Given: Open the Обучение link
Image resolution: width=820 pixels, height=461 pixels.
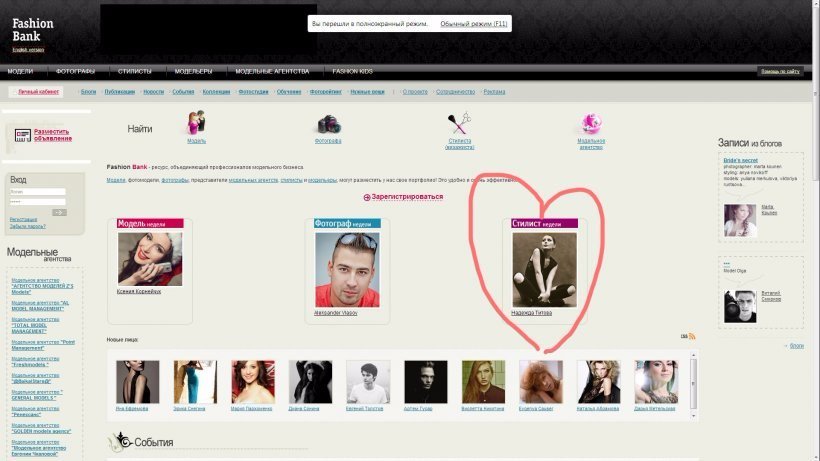Looking at the screenshot, I should pos(289,91).
